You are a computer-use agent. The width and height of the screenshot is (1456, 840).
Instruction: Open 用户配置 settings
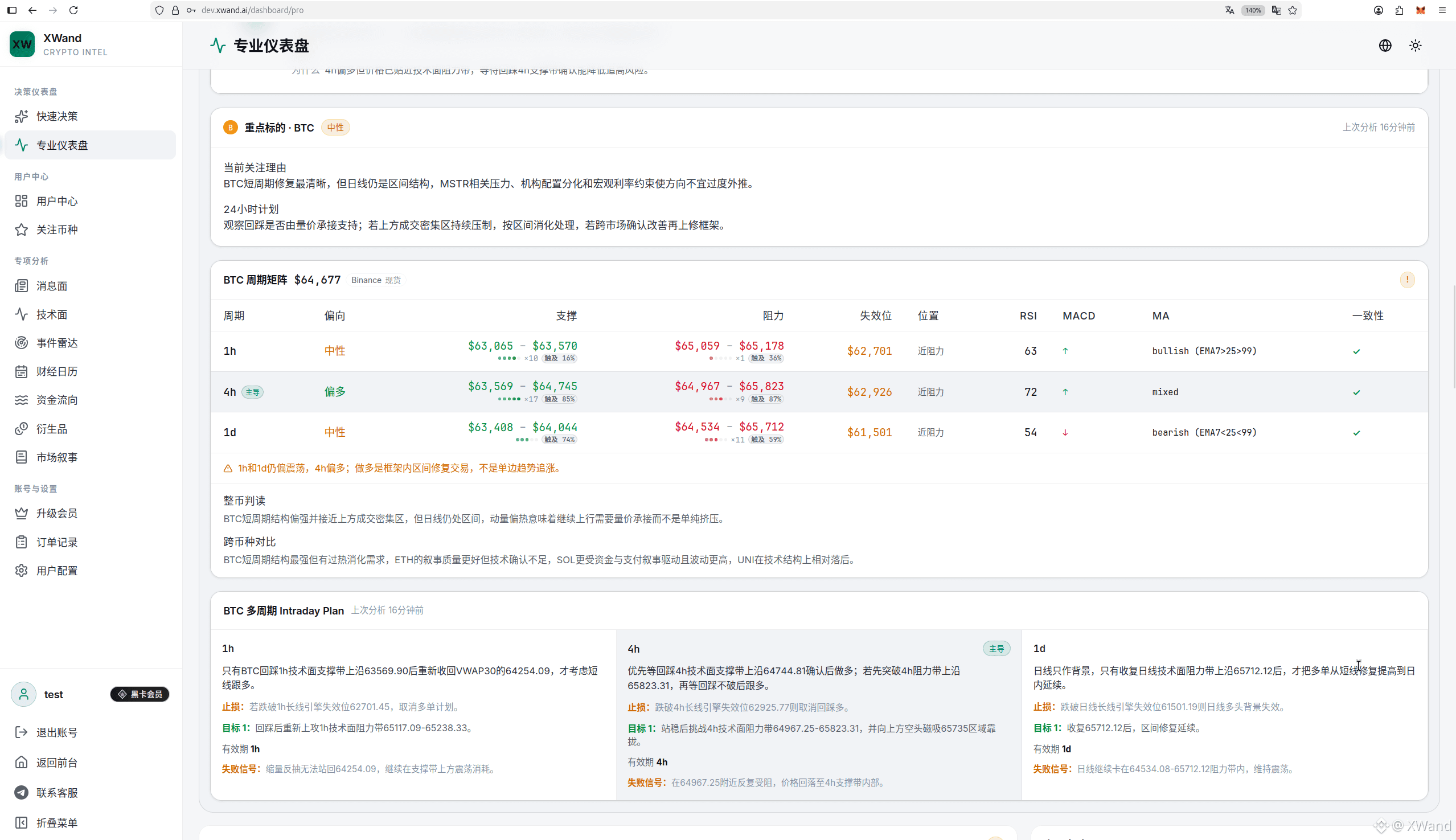91,571
